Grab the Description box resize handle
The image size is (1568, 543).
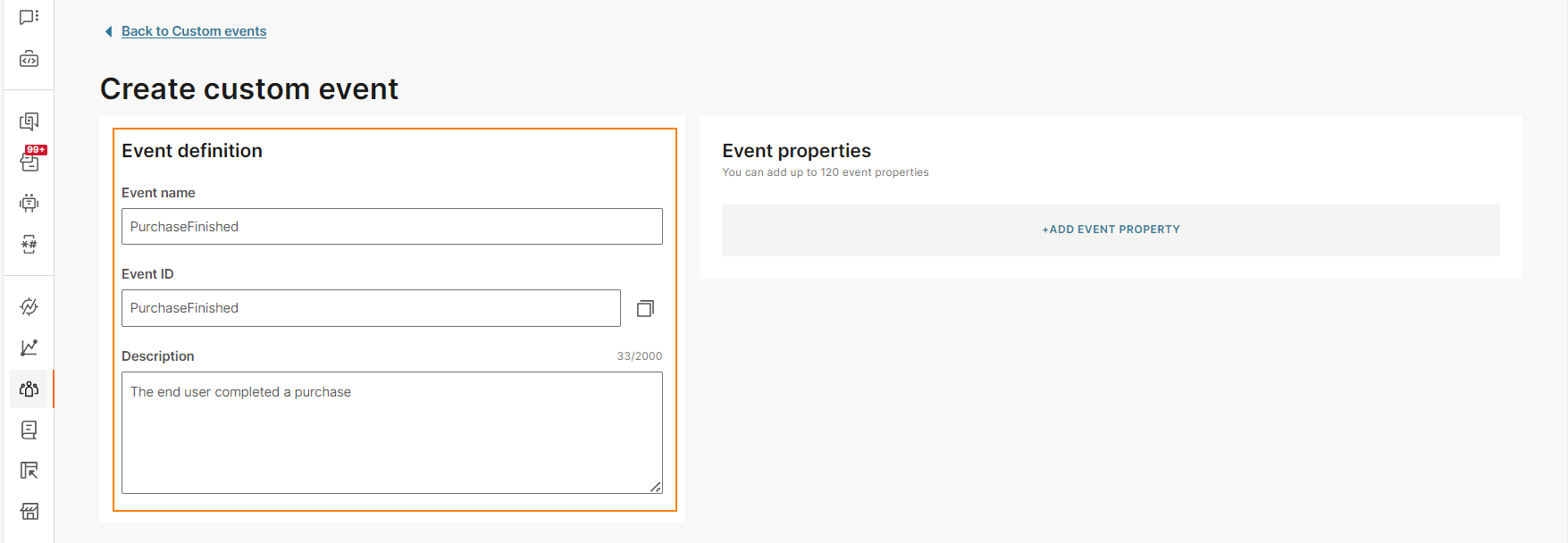click(656, 487)
